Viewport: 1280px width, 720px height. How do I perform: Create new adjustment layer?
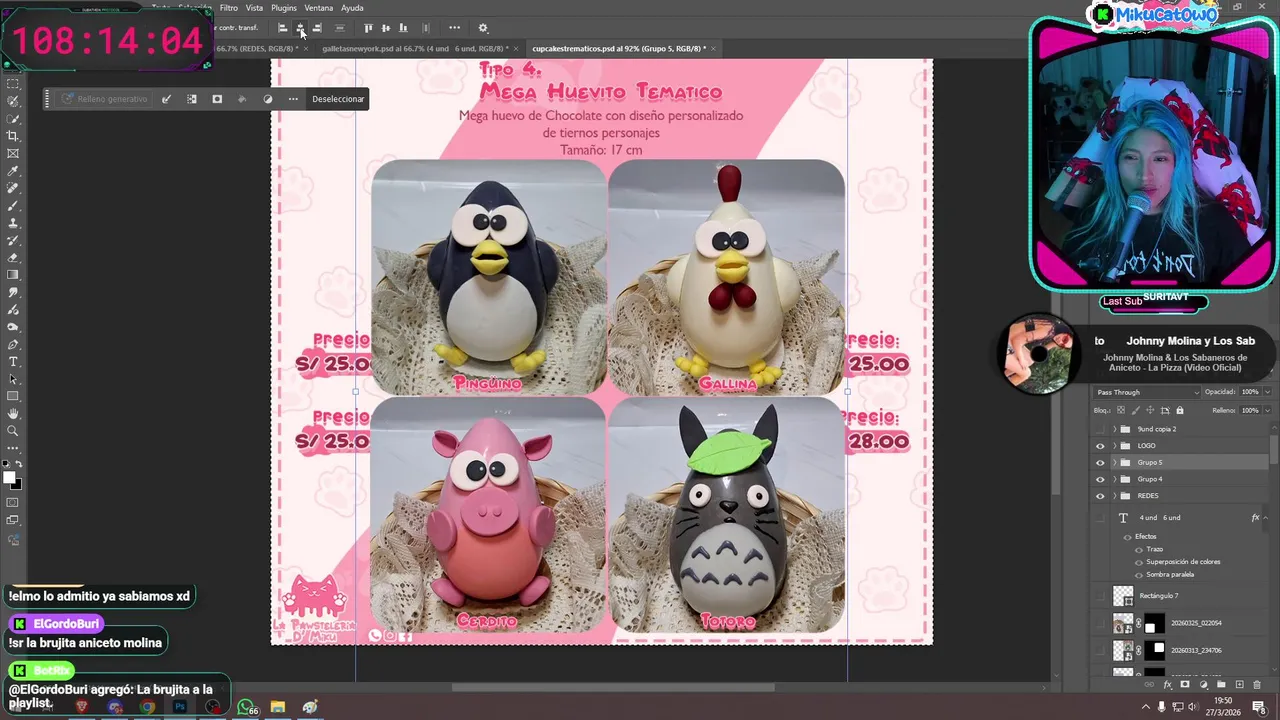point(1203,685)
